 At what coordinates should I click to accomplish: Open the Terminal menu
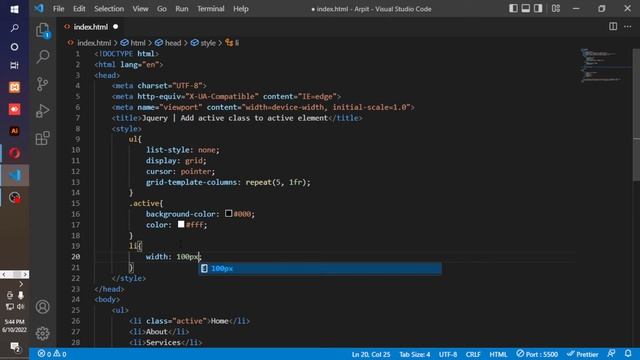point(211,9)
